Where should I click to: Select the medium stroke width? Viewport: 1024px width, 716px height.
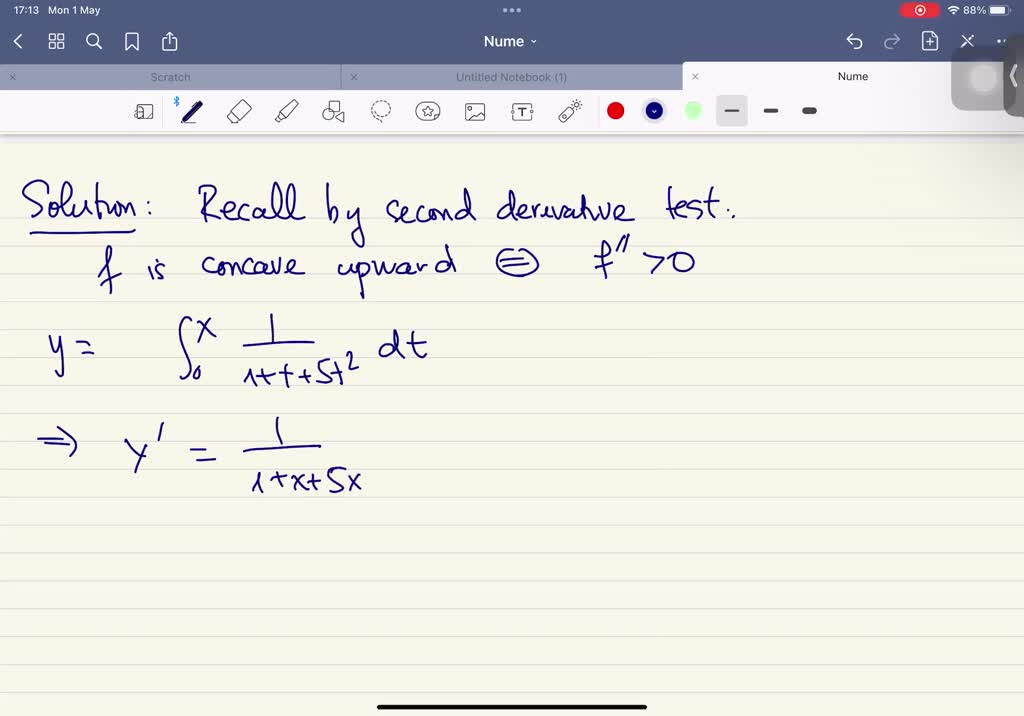(770, 111)
